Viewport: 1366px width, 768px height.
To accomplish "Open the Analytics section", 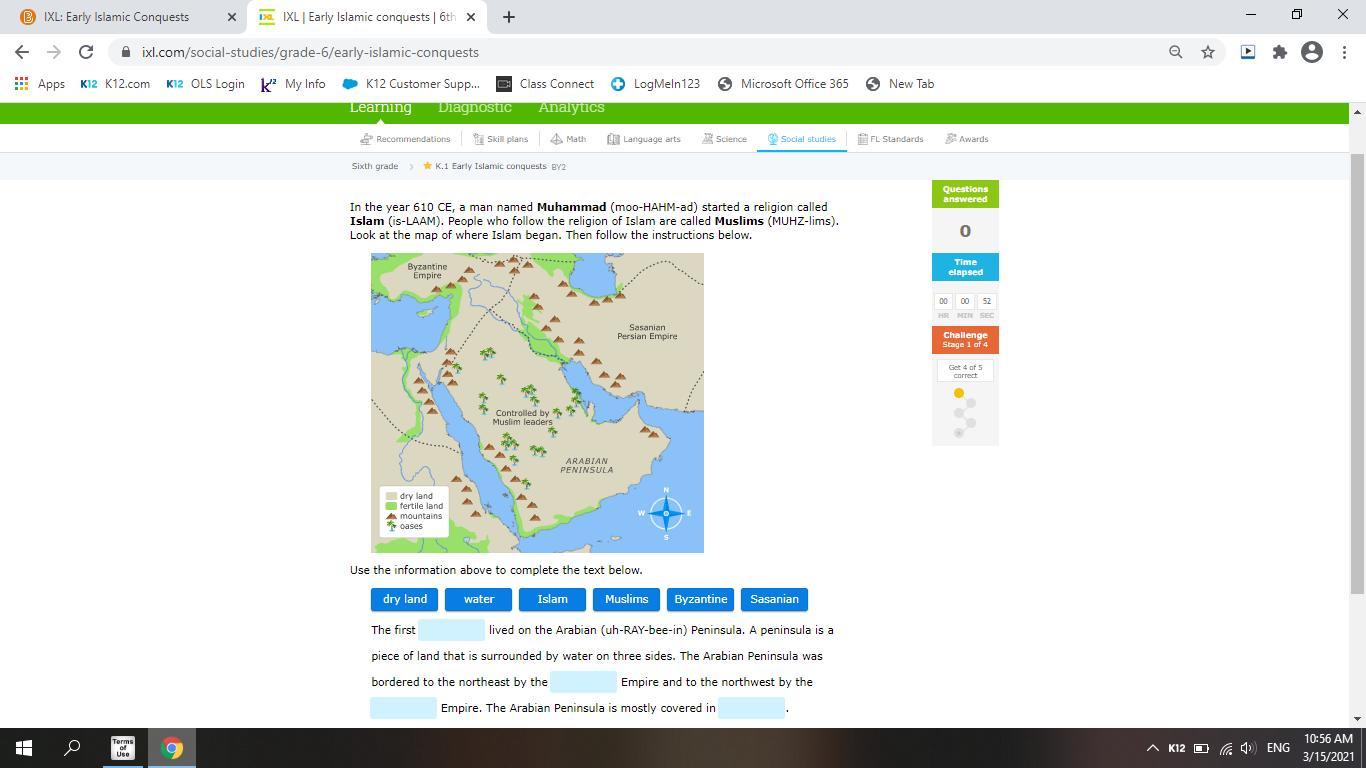I will tap(571, 108).
